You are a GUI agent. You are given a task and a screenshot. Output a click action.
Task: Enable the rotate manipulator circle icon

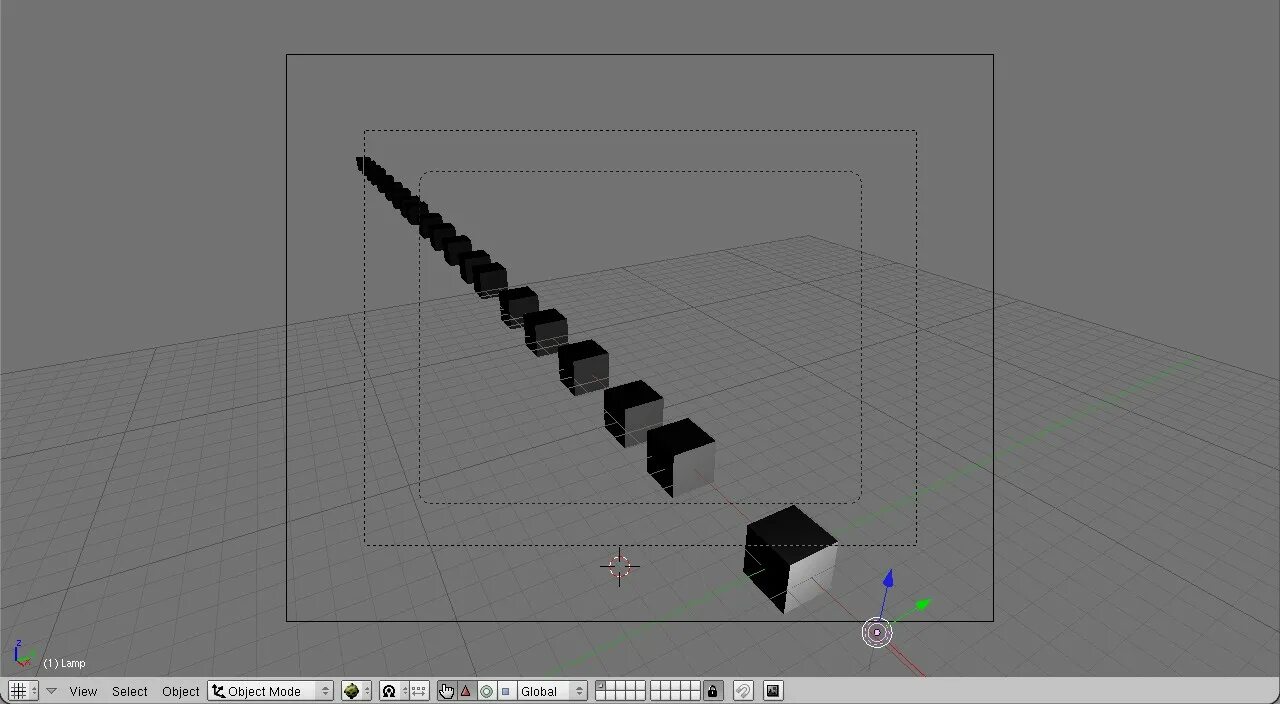(486, 691)
